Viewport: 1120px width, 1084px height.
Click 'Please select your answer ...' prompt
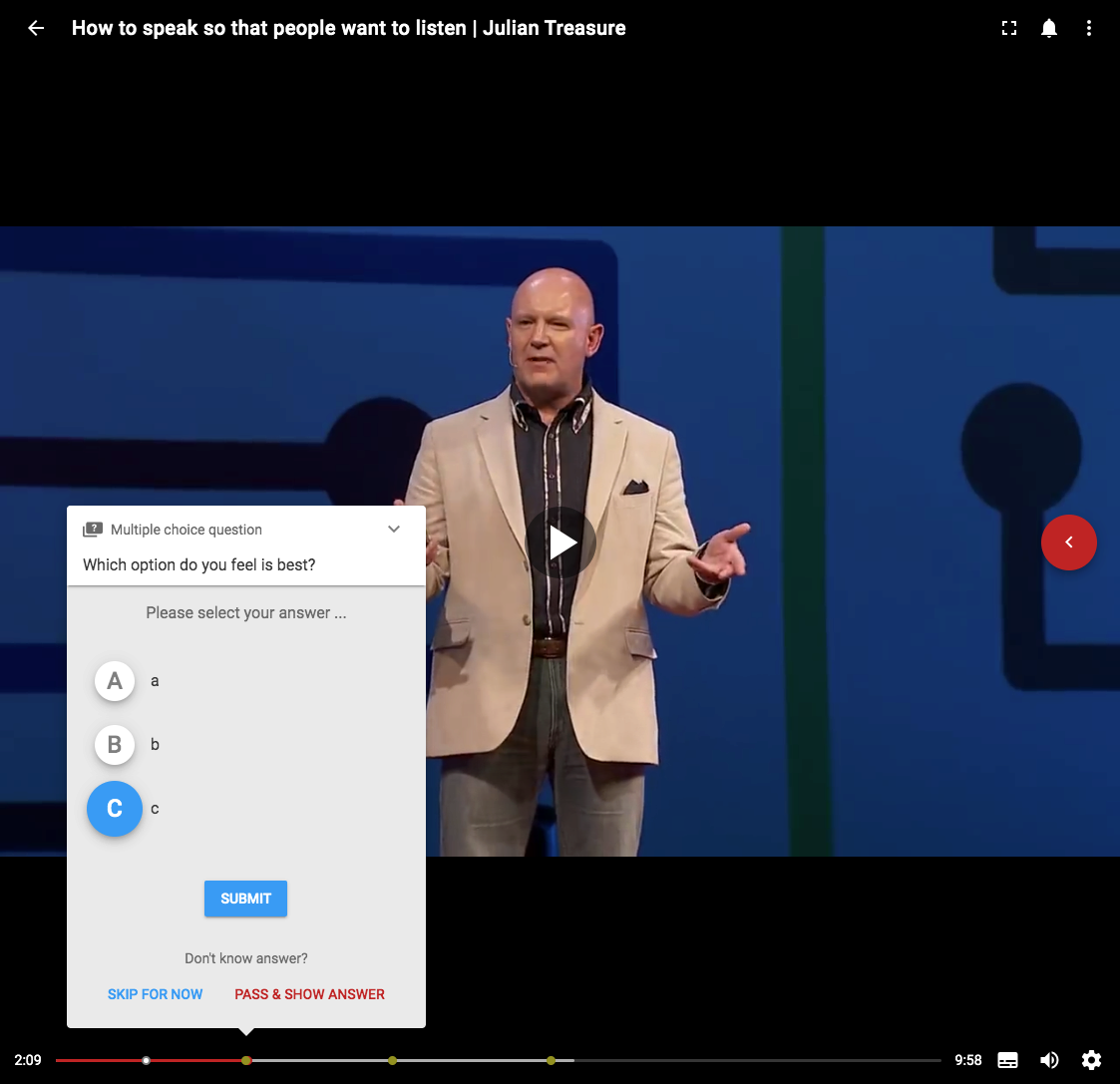(245, 612)
